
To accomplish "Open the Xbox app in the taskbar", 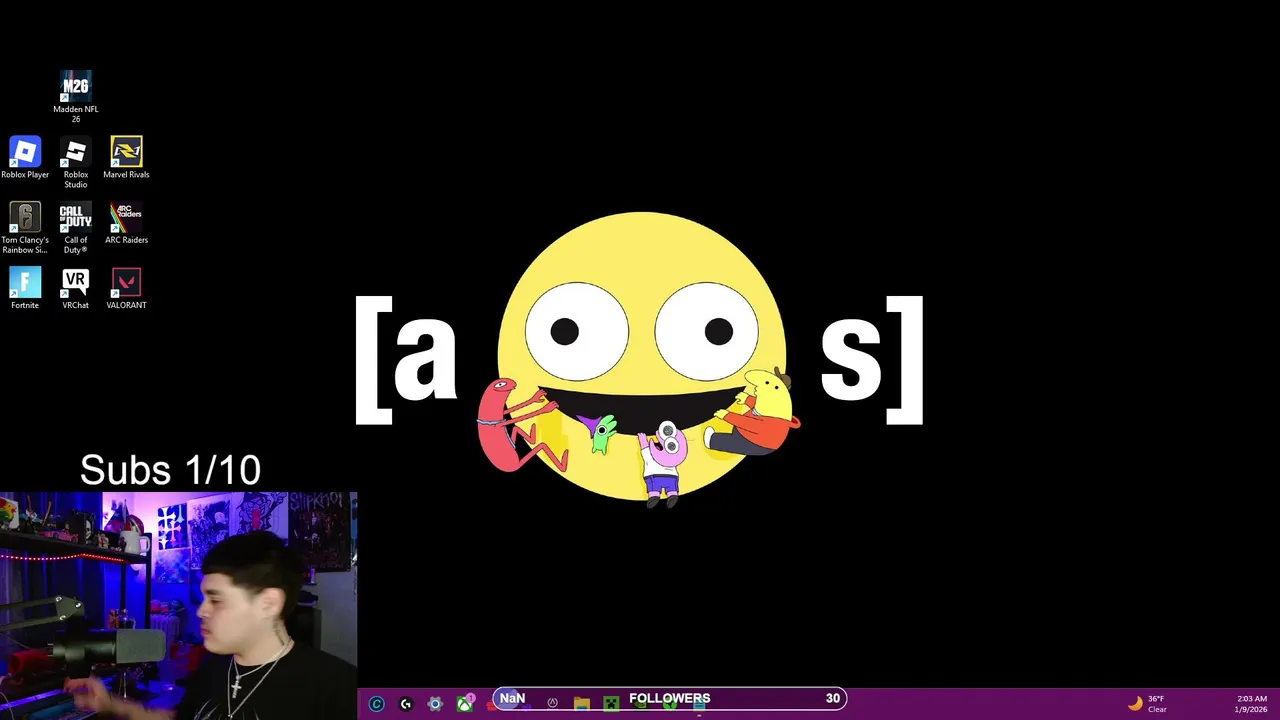I will click(x=465, y=704).
